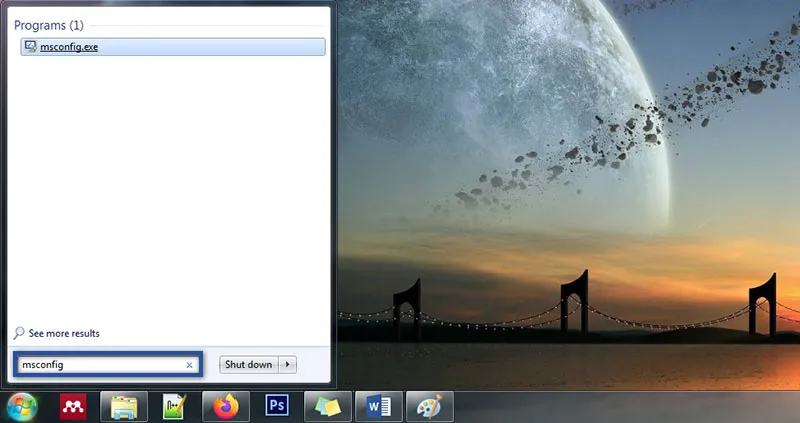
Task: Open Windows Explorer from the taskbar
Action: point(124,407)
